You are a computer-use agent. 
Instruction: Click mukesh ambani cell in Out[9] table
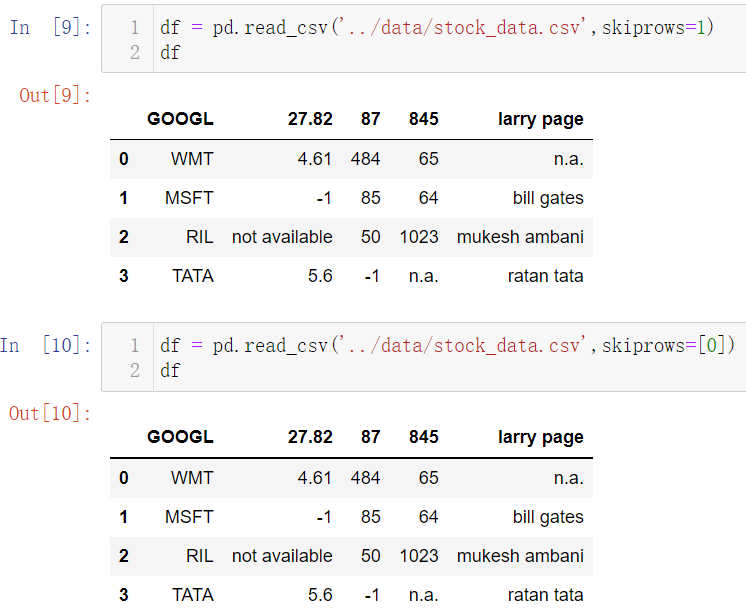coord(520,237)
